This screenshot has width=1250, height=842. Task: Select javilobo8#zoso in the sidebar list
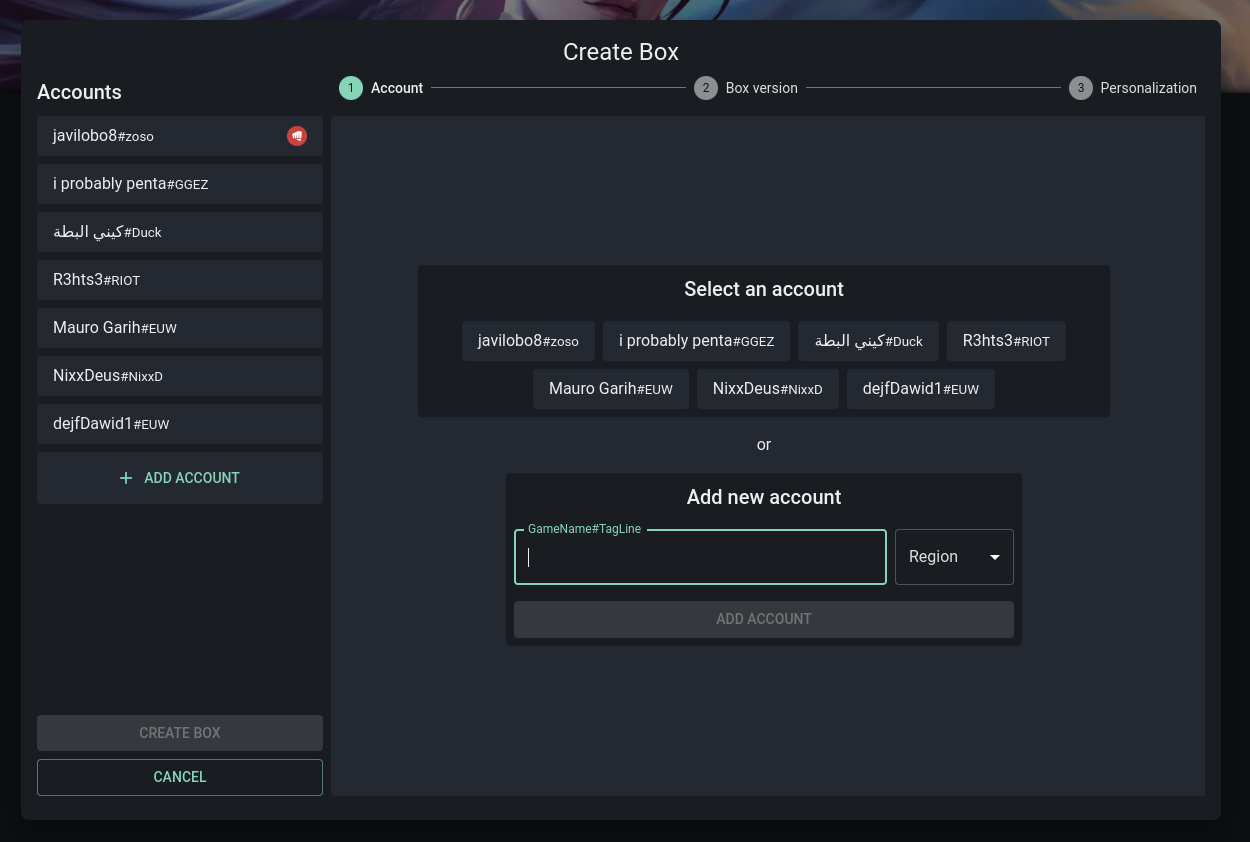point(160,136)
